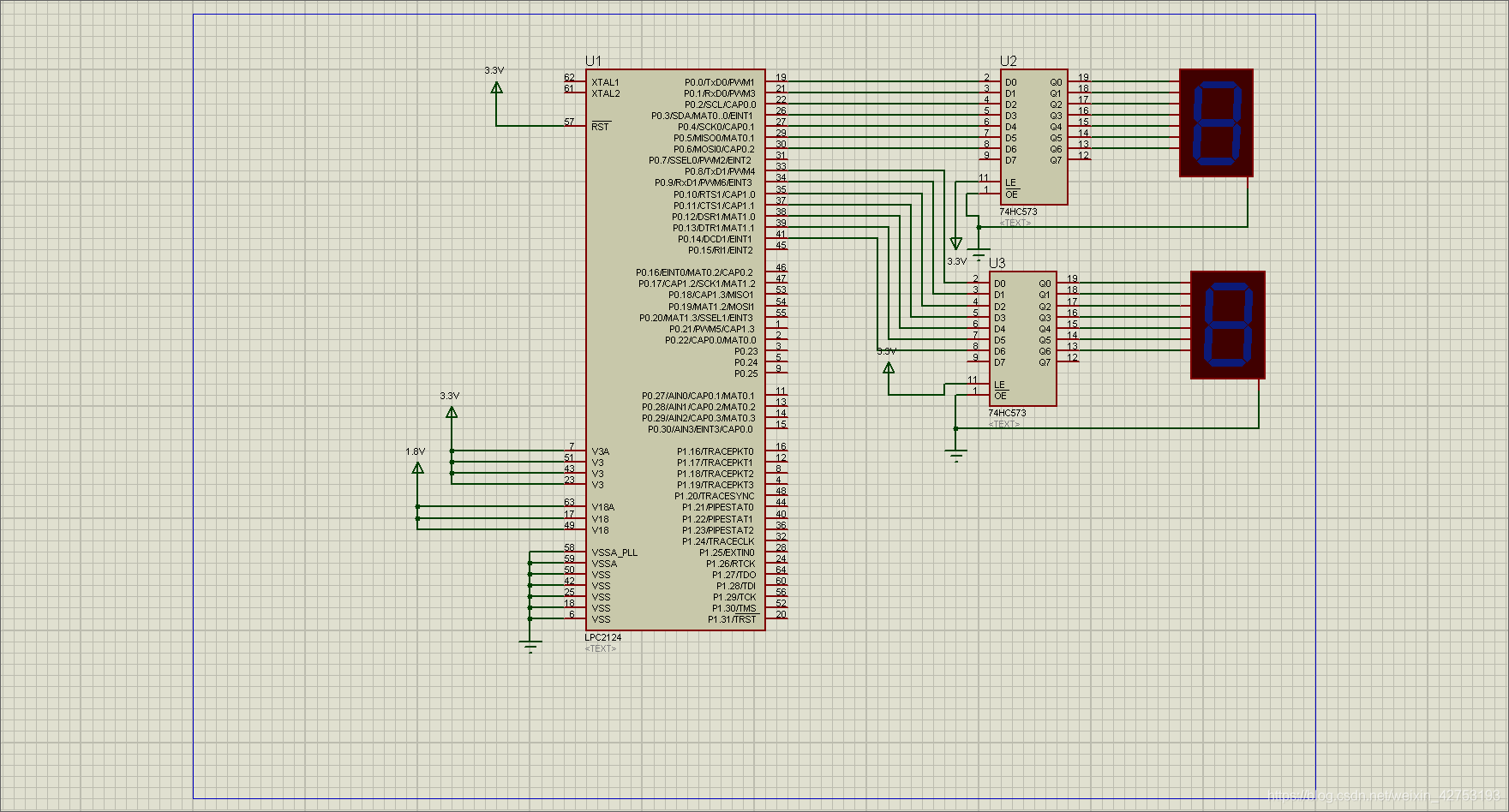Click the XTAL2 pin label
Image resolution: width=1509 pixels, height=812 pixels.
[606, 93]
